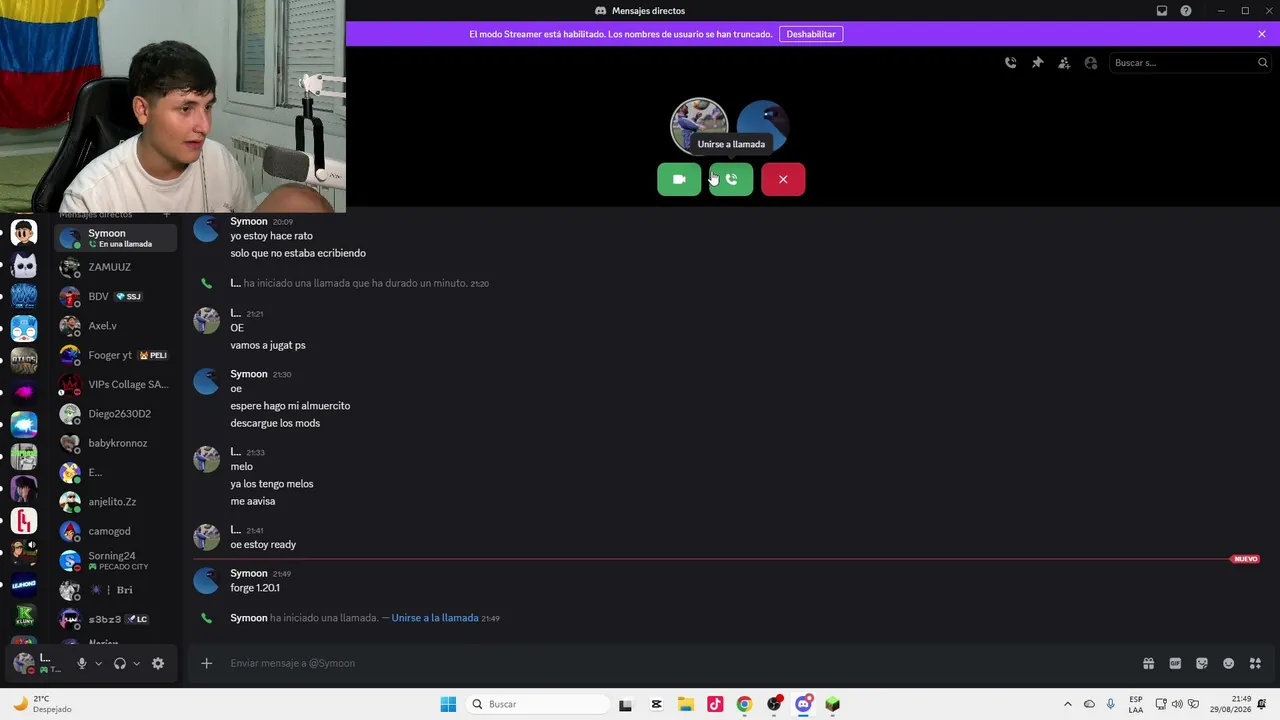Expand headphone output options arrow

pyautogui.click(x=137, y=663)
